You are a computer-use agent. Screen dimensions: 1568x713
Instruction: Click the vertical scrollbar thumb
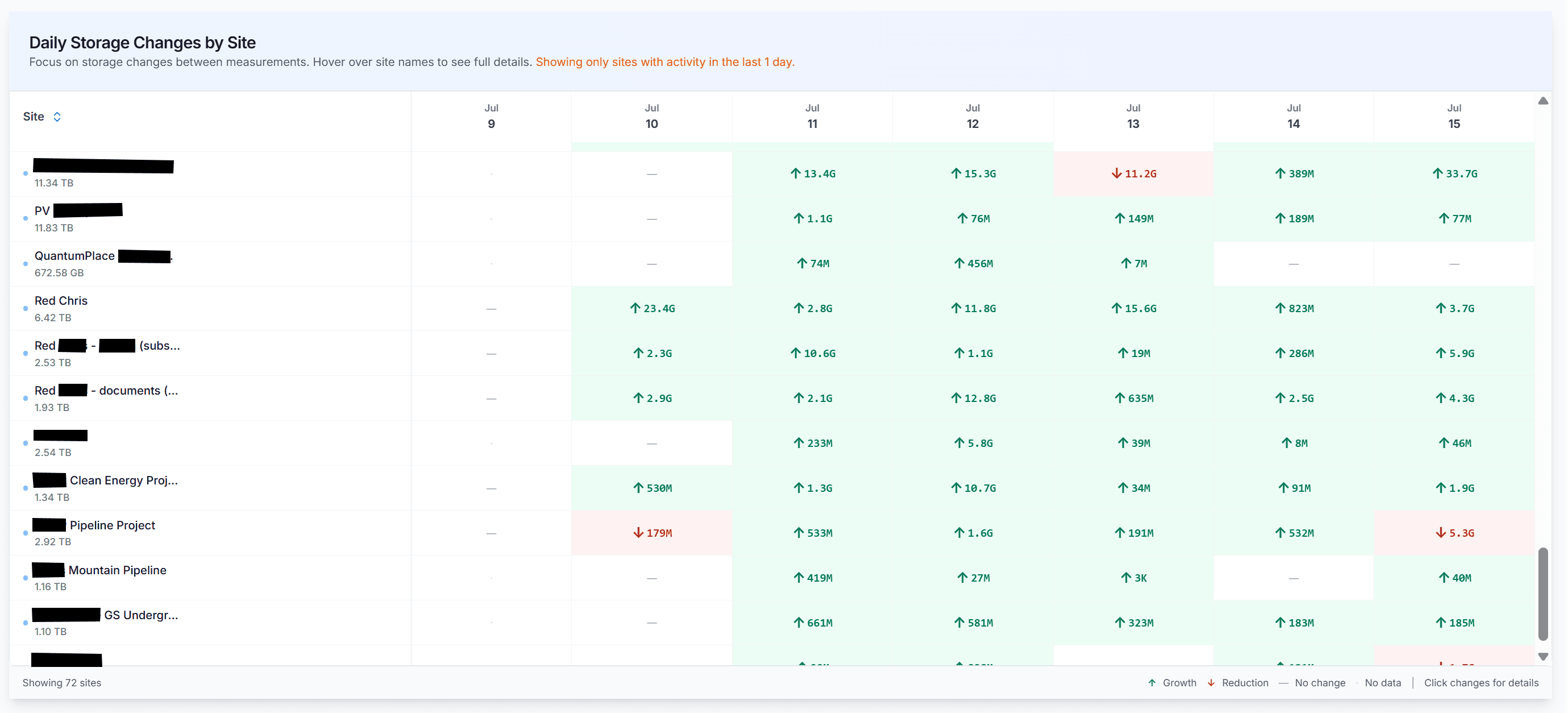[x=1543, y=594]
